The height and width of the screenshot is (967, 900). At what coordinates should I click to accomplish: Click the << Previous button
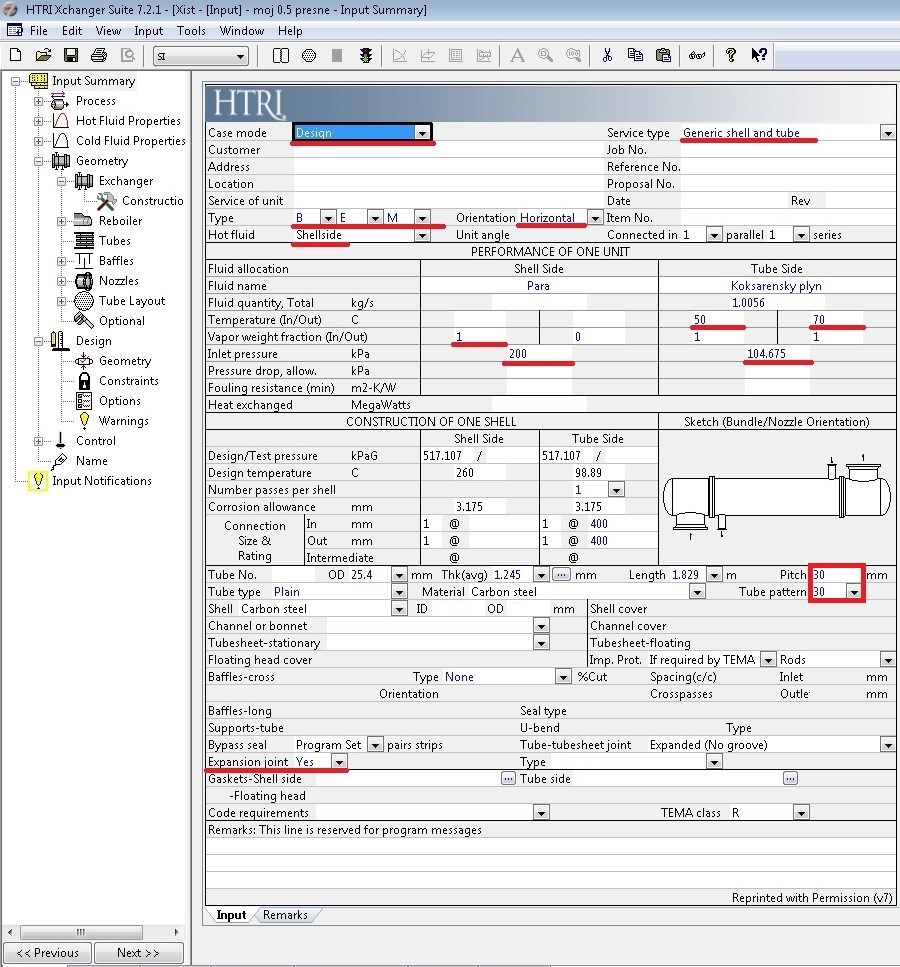coord(47,953)
